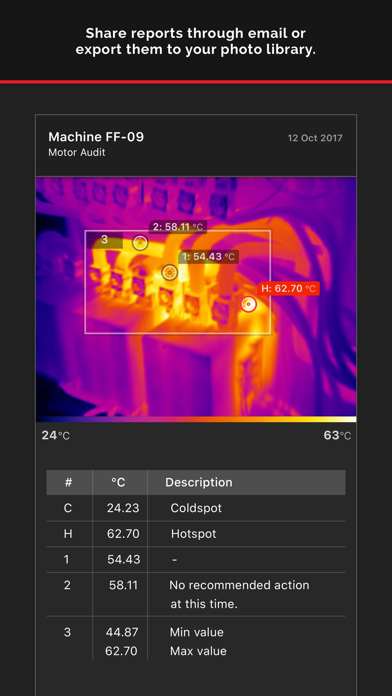
Task: Select the area 3 box label
Action: 104,240
